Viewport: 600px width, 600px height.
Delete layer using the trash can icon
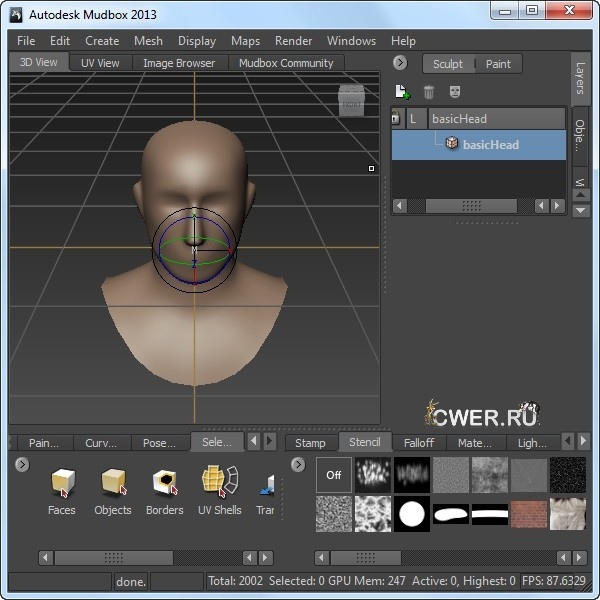pos(429,92)
